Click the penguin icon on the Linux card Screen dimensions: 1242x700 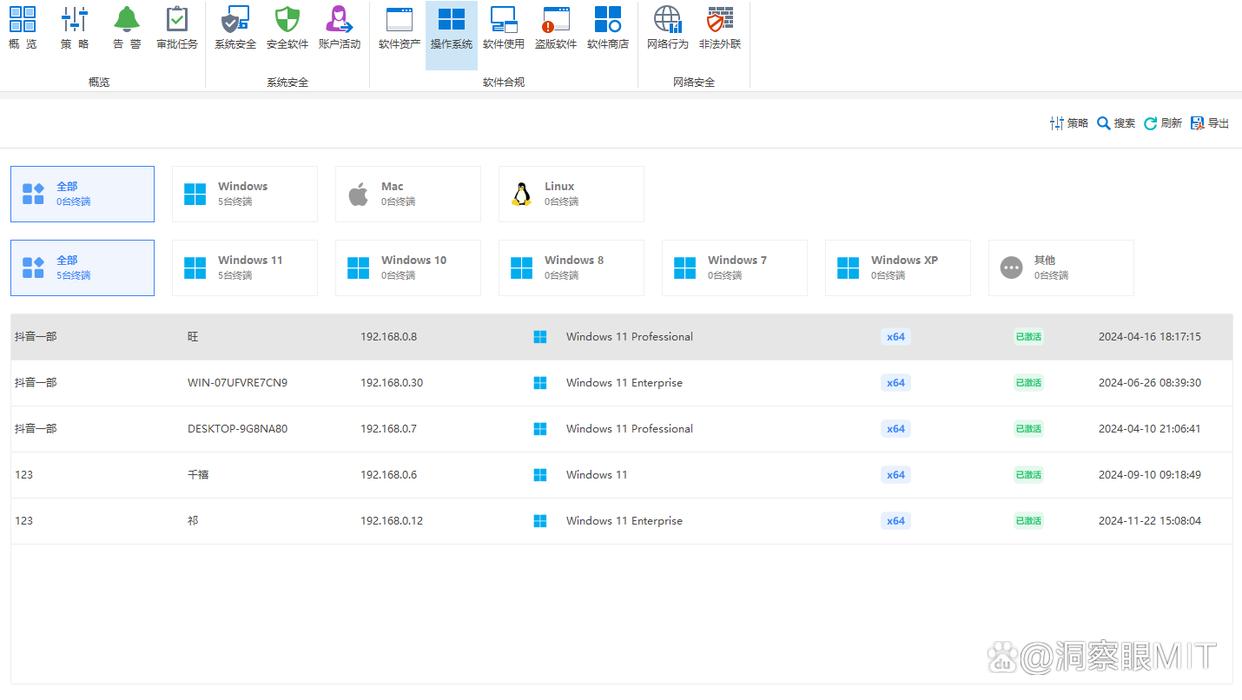(x=521, y=194)
